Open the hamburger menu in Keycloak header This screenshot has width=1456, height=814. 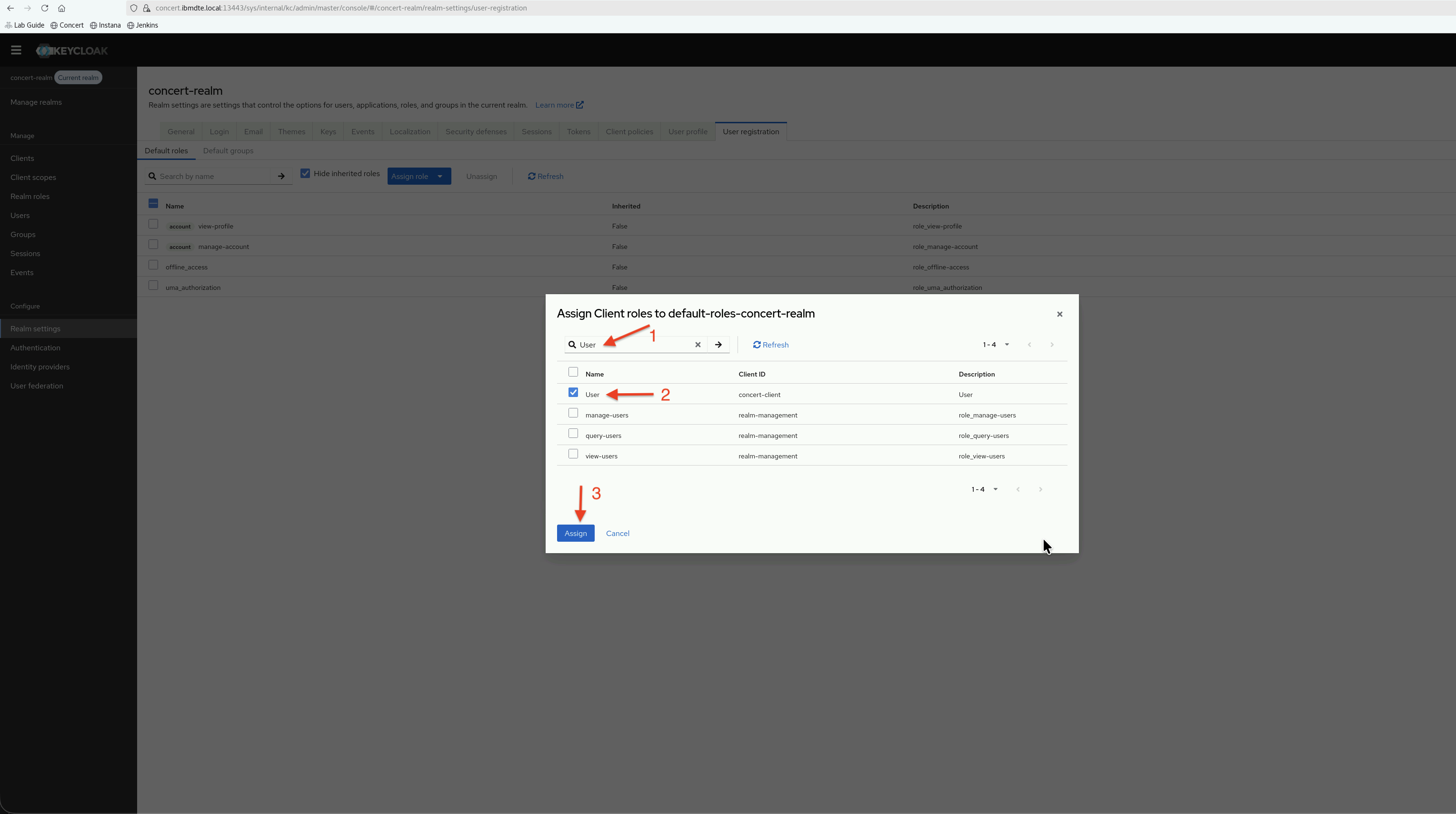16,50
